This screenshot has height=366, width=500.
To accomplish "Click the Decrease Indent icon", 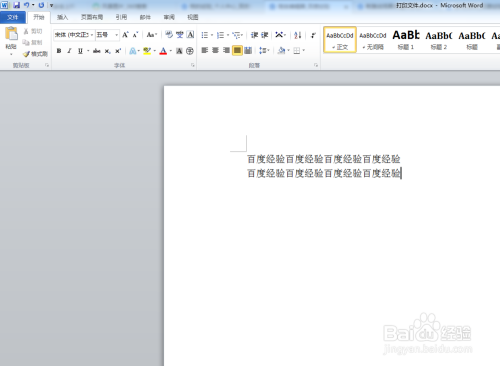I will coord(254,35).
